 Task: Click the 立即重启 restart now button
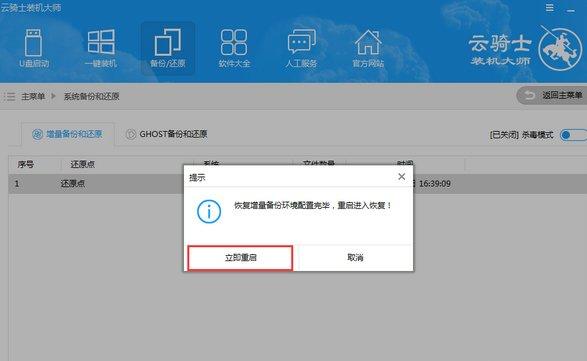click(240, 258)
